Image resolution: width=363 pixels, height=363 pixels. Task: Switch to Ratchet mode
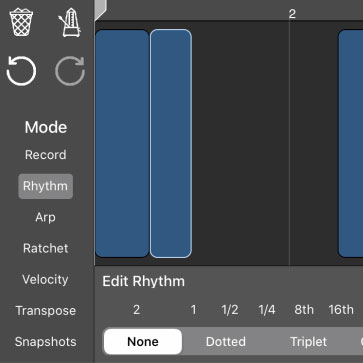(46, 248)
